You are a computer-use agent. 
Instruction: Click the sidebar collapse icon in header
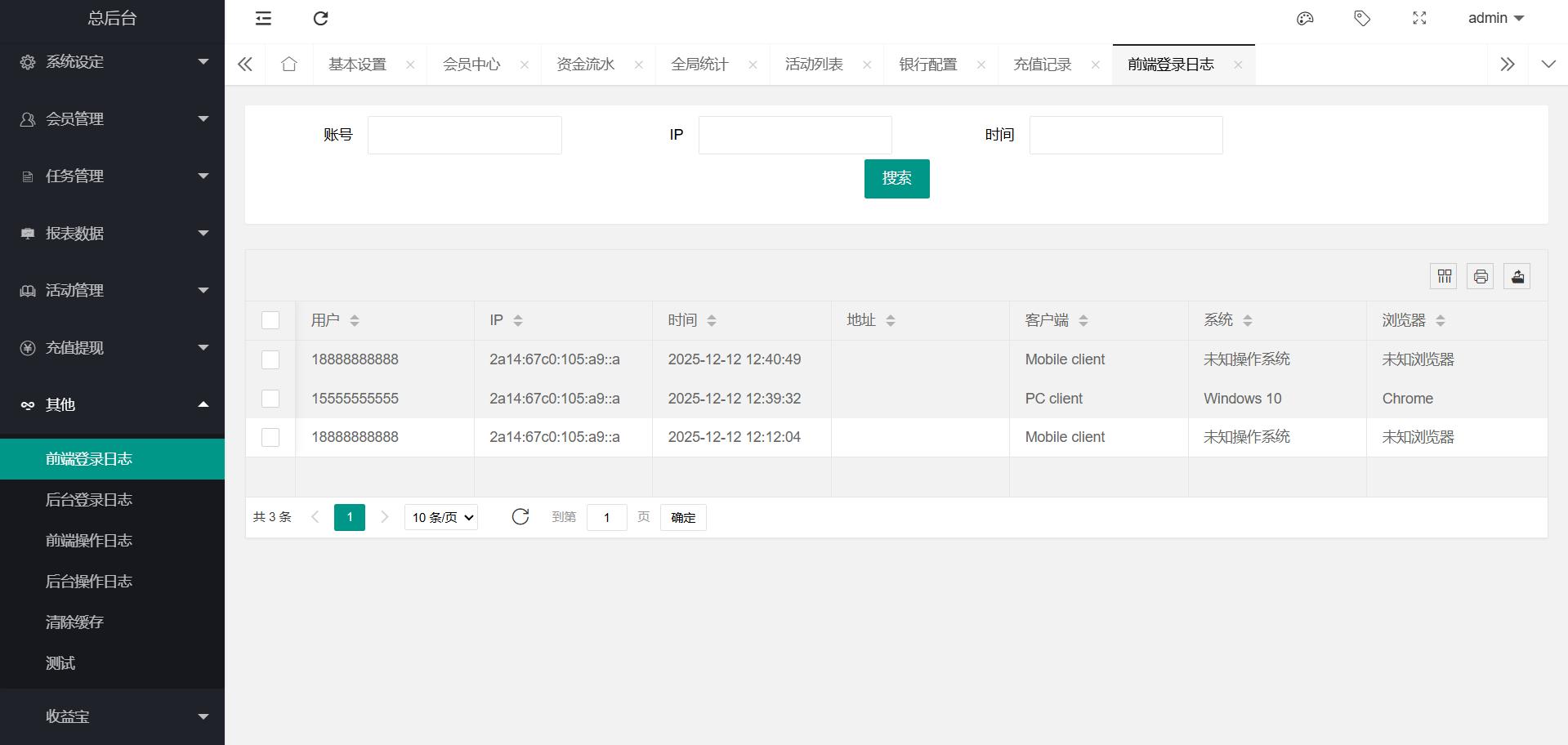[x=263, y=18]
